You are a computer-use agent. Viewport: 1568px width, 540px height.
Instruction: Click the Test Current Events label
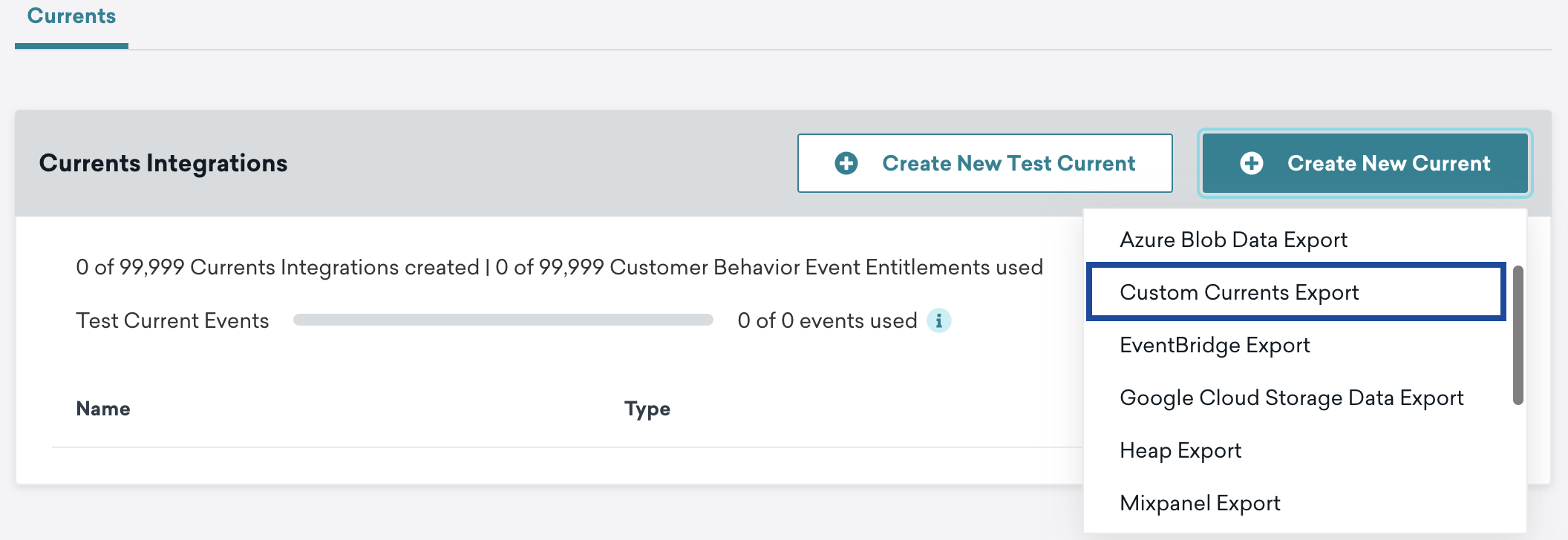tap(172, 320)
